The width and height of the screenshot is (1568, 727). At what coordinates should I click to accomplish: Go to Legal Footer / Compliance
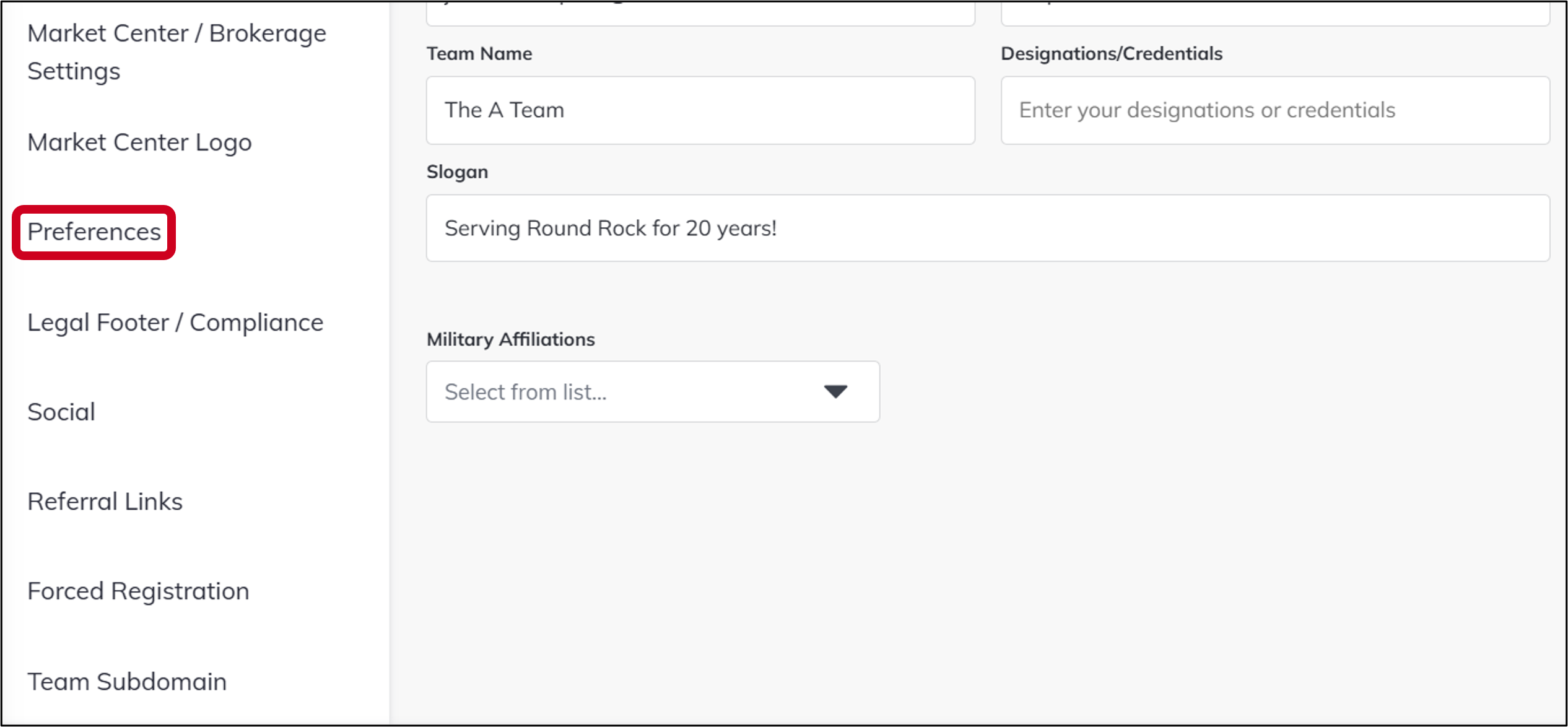tap(175, 323)
